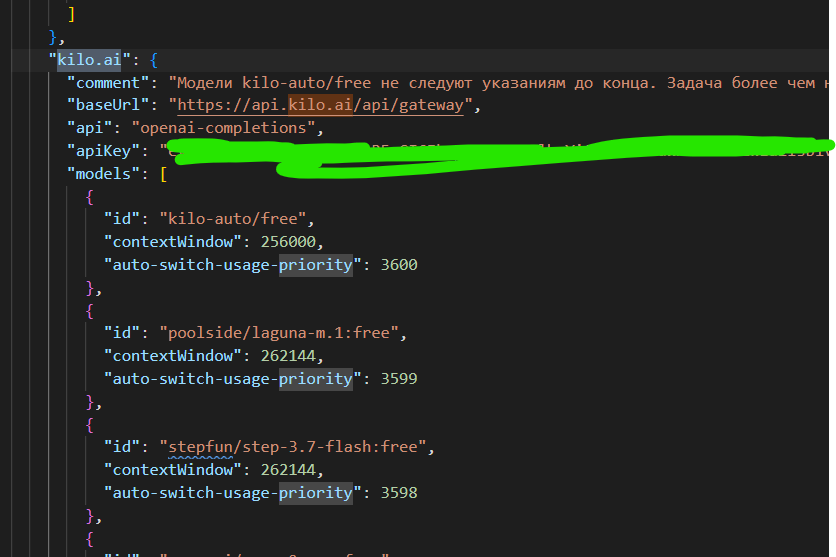Select the priority value 3599

(399, 379)
